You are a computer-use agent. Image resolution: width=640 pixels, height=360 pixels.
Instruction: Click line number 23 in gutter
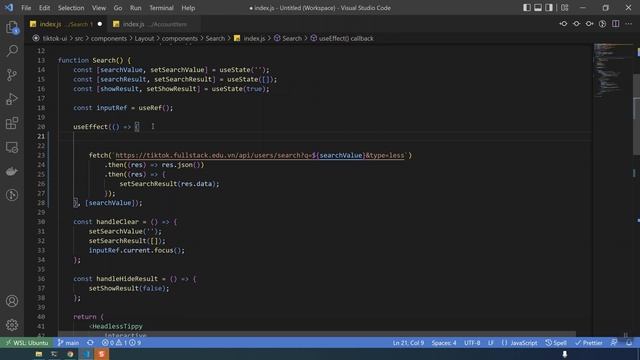[41, 156]
